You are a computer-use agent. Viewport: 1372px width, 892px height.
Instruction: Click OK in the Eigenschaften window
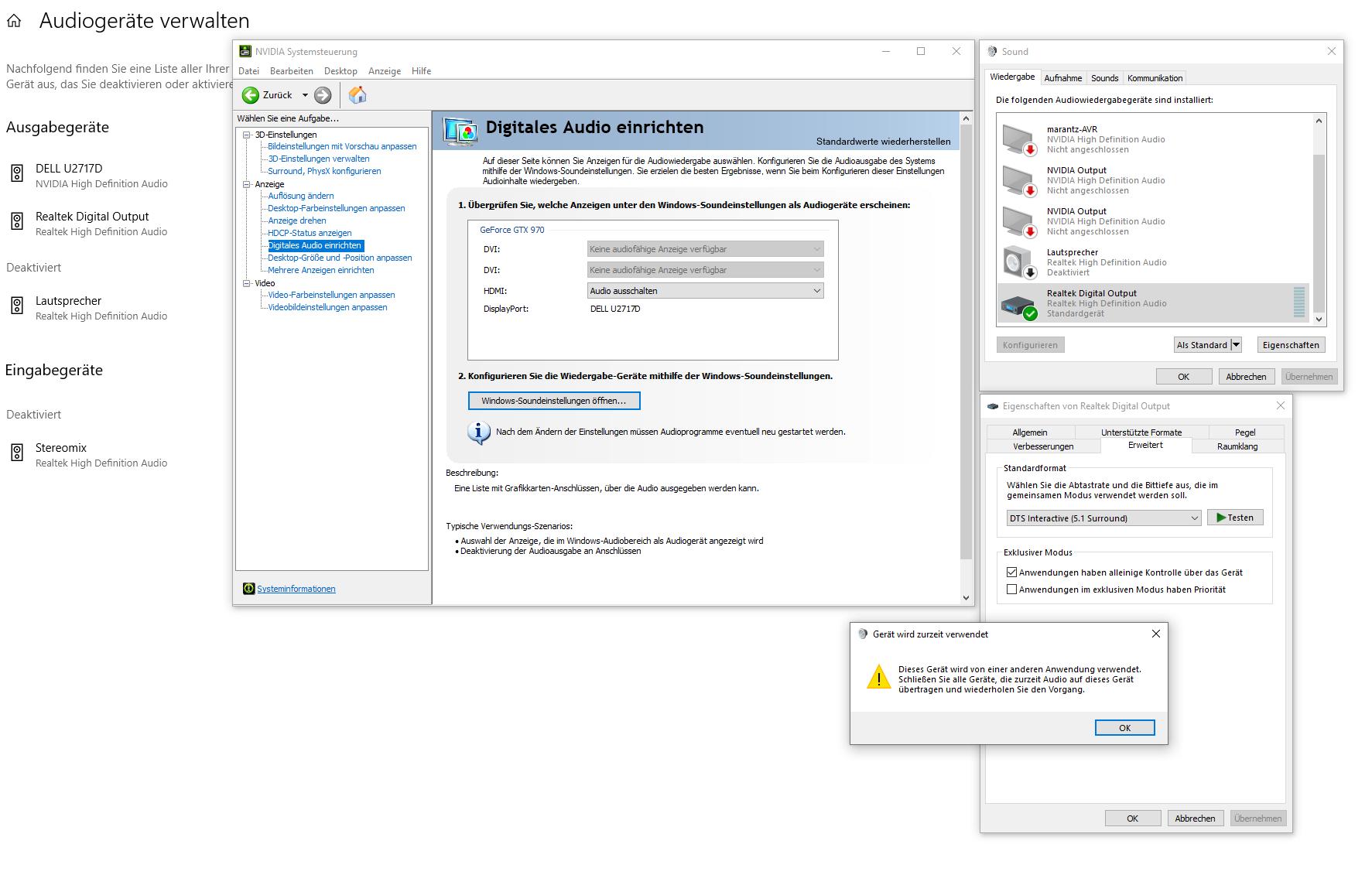[1132, 819]
